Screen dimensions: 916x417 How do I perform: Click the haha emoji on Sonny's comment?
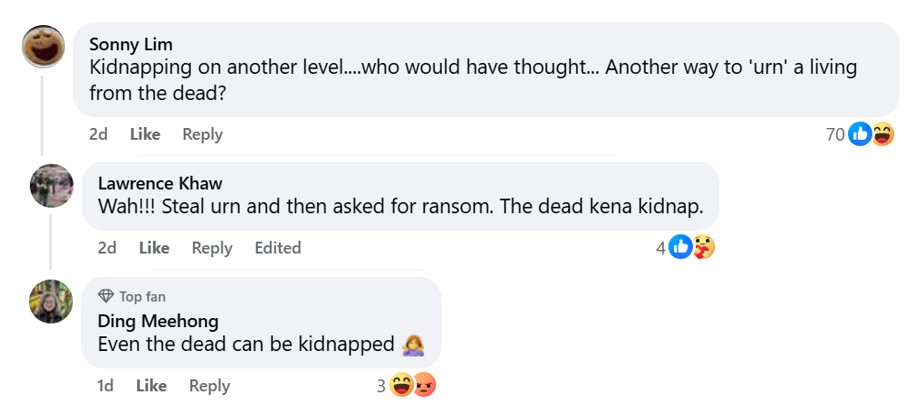(x=882, y=134)
